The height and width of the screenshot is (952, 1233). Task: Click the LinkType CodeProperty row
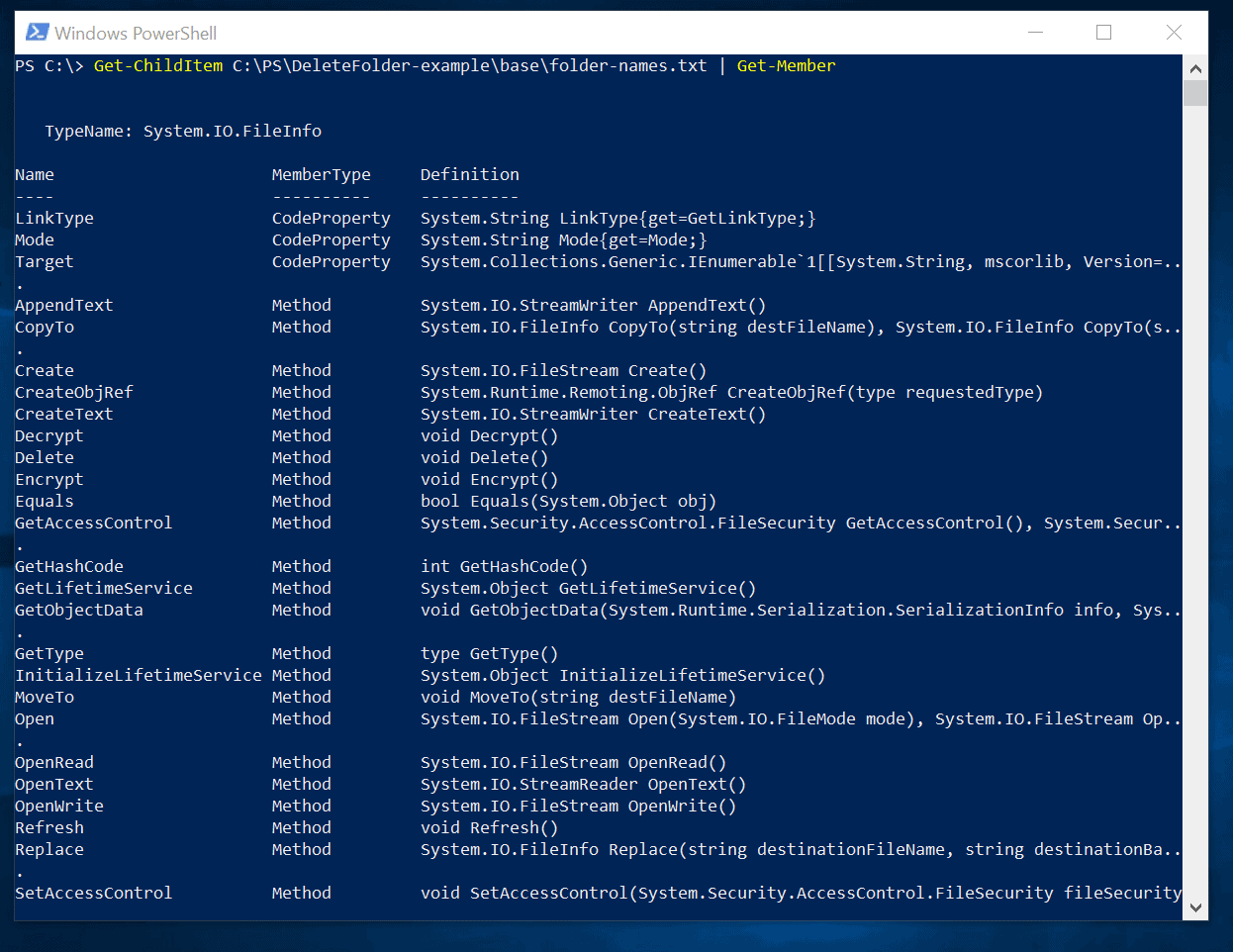point(54,218)
